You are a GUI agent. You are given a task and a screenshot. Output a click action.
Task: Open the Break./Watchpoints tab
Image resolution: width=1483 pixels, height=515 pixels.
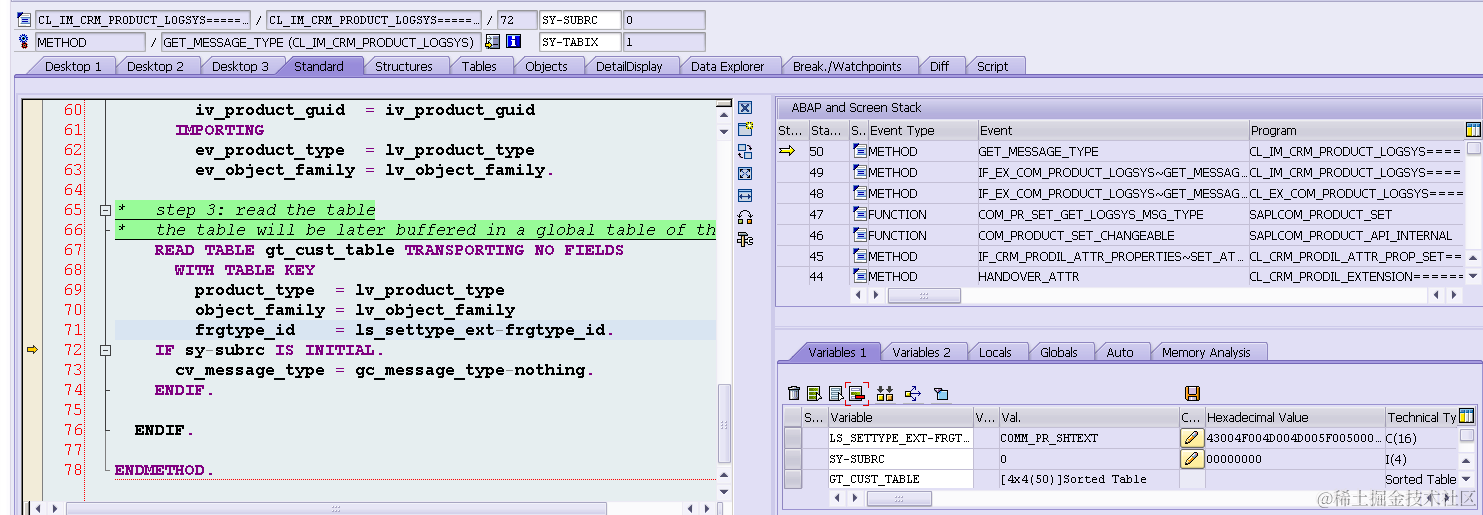[x=847, y=66]
